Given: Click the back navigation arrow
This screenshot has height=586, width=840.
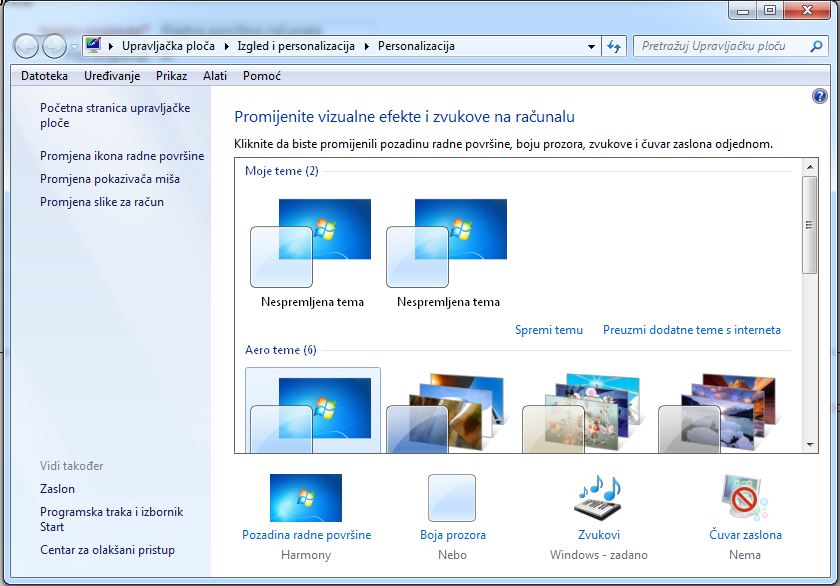Looking at the screenshot, I should tap(27, 46).
